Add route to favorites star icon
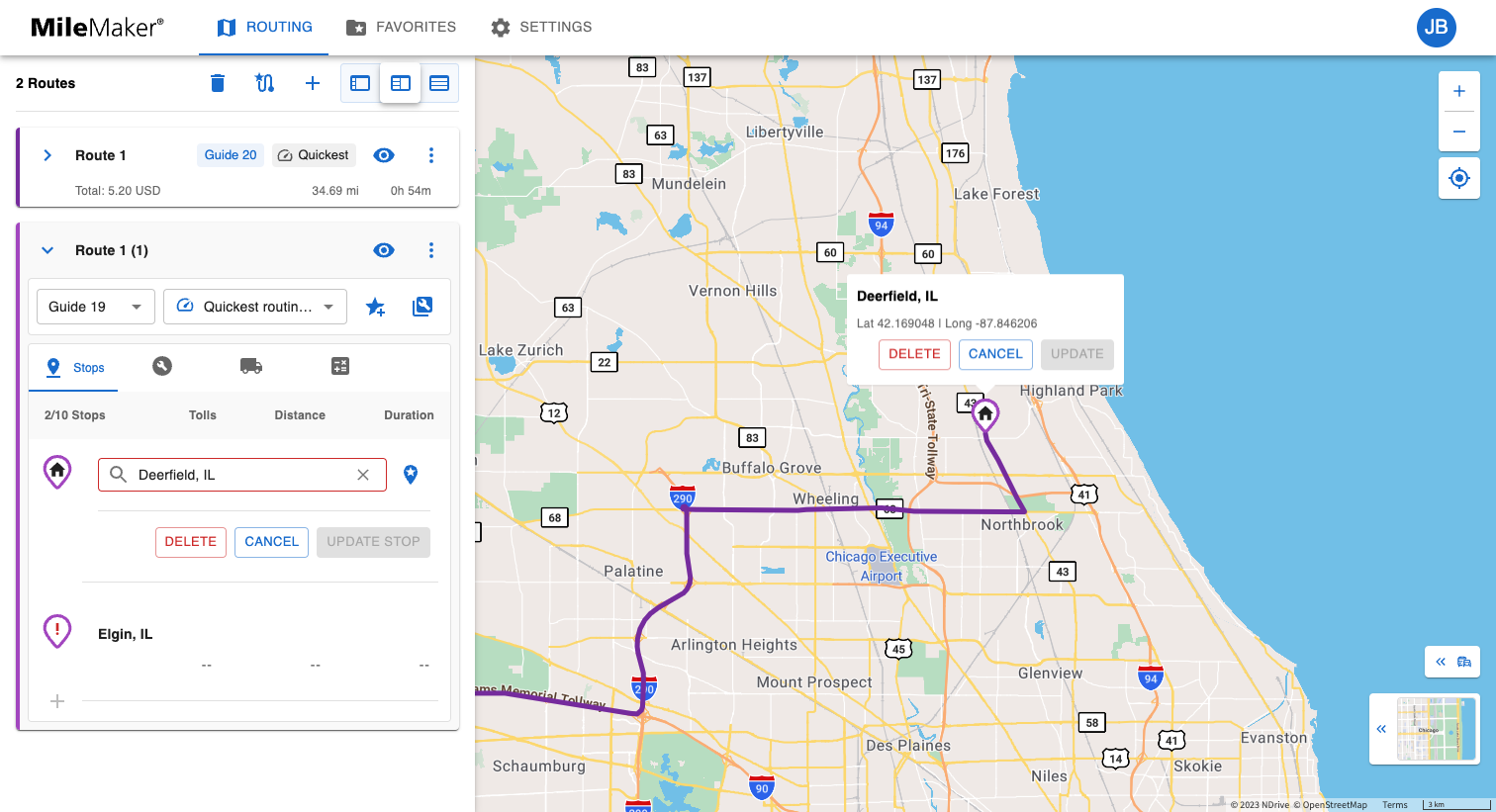The height and width of the screenshot is (812, 1496). point(375,307)
